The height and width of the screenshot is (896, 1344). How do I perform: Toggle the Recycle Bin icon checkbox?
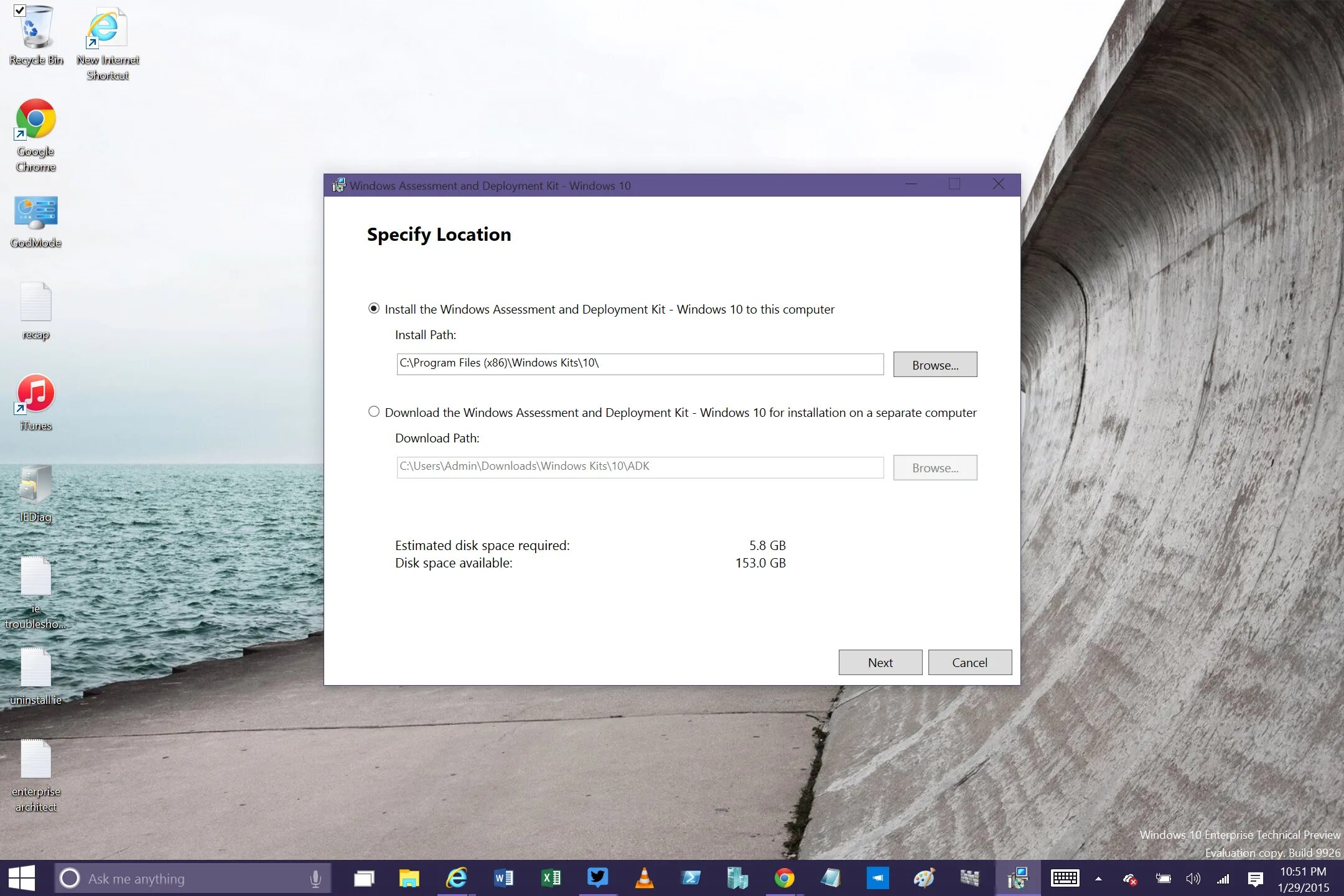(19, 11)
